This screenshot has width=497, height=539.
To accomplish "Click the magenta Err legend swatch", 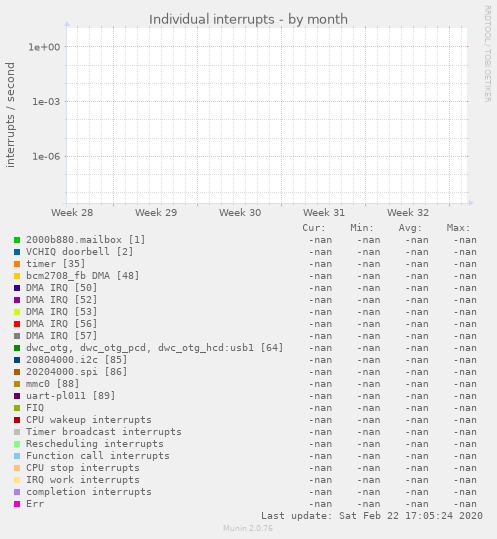I will coord(17,504).
